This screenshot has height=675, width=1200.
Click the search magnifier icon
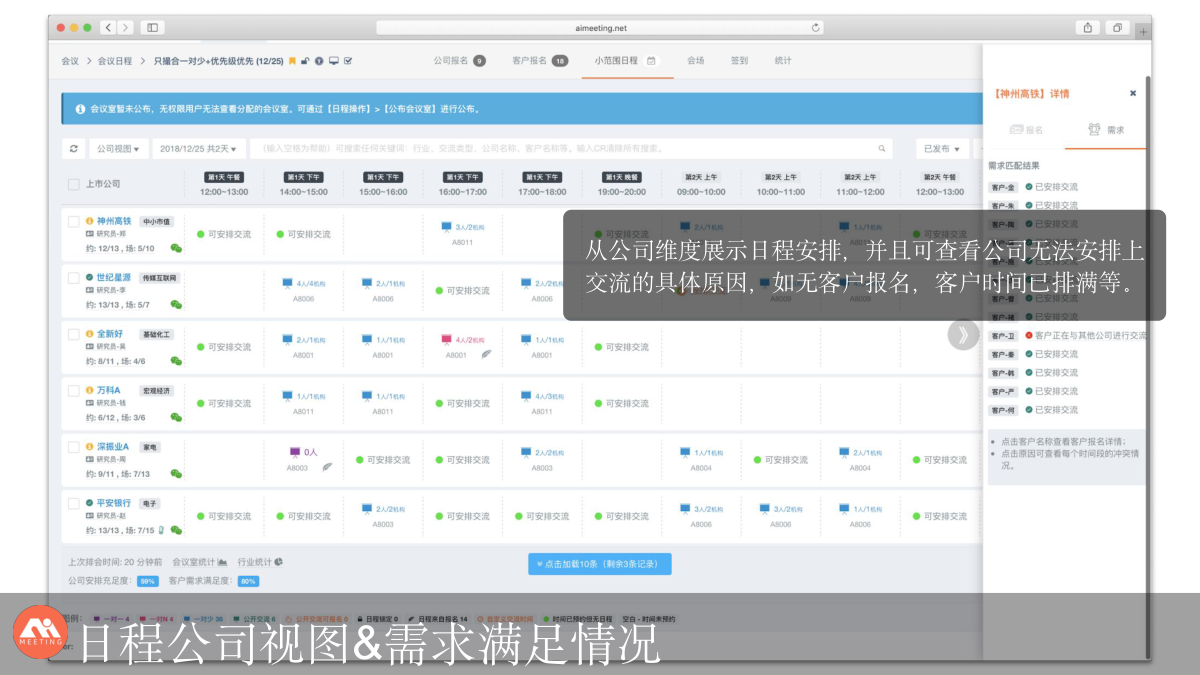click(x=881, y=148)
